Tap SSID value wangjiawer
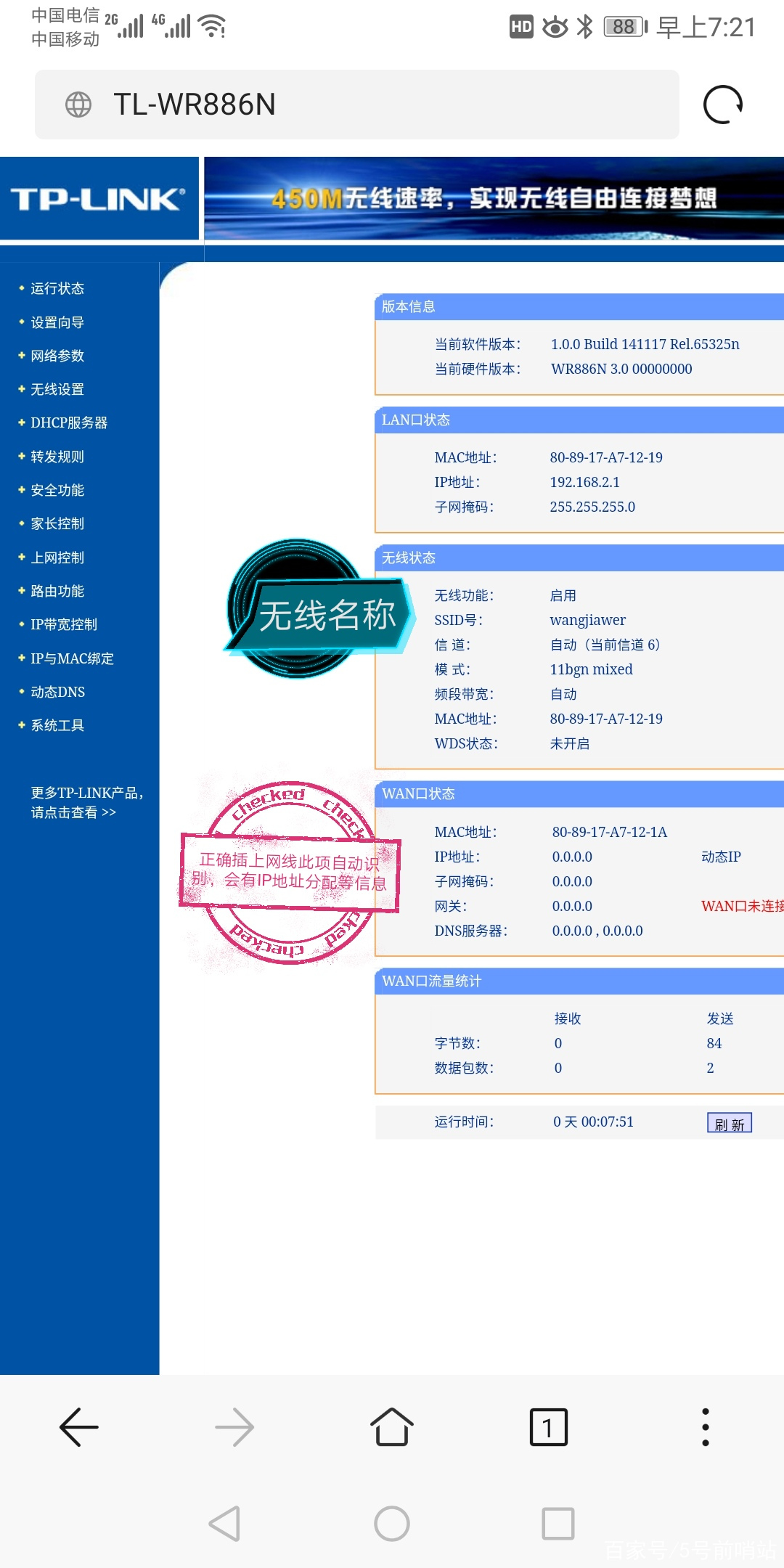 pyautogui.click(x=587, y=620)
